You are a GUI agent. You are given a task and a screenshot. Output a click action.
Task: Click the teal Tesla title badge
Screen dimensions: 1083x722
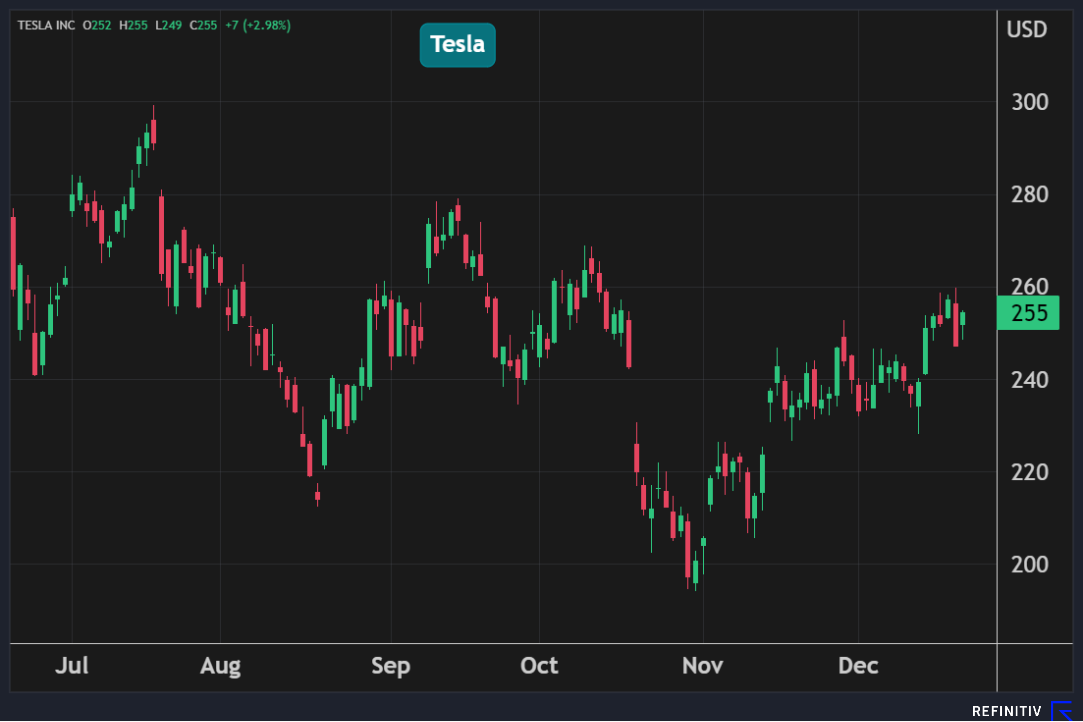457,45
